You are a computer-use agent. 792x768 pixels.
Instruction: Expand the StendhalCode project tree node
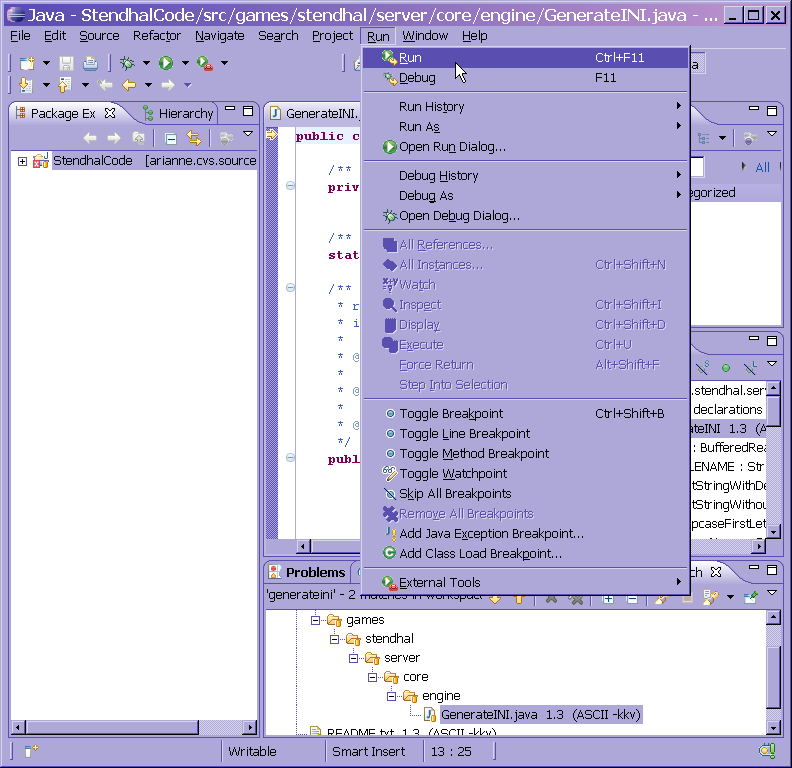pos(22,161)
